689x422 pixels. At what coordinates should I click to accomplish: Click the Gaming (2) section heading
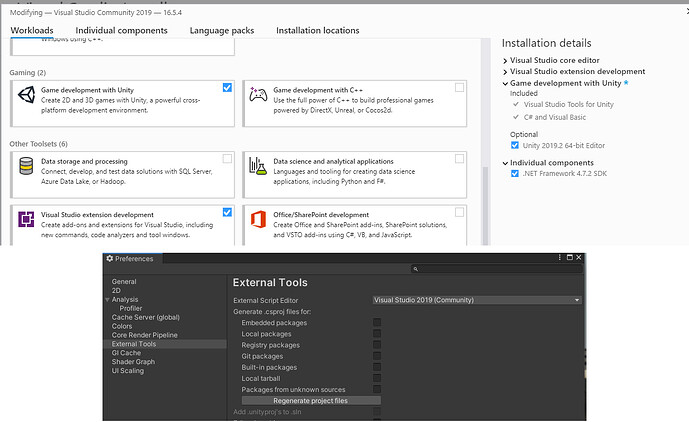28,73
